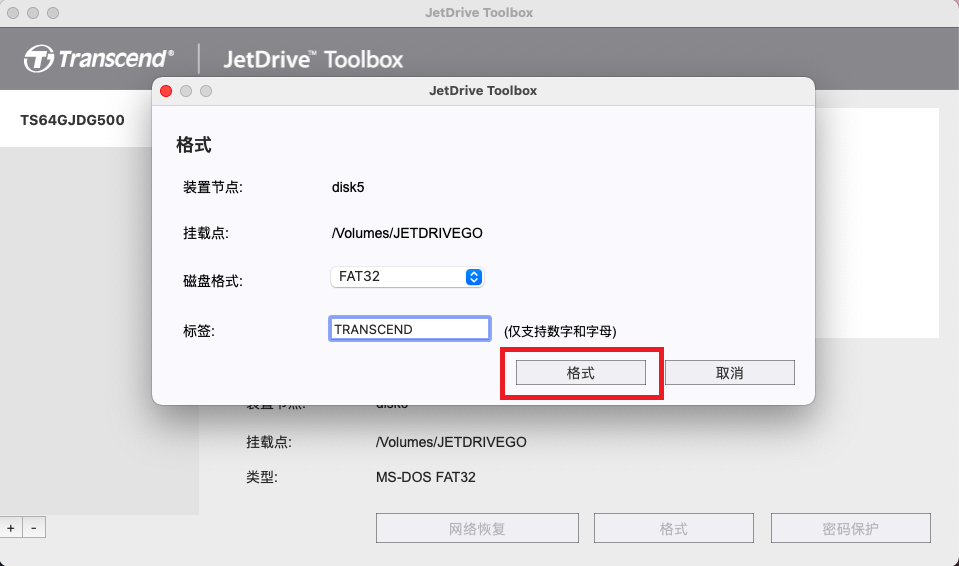Click the 标签 field label in dialog
Image resolution: width=959 pixels, height=566 pixels.
tap(199, 331)
